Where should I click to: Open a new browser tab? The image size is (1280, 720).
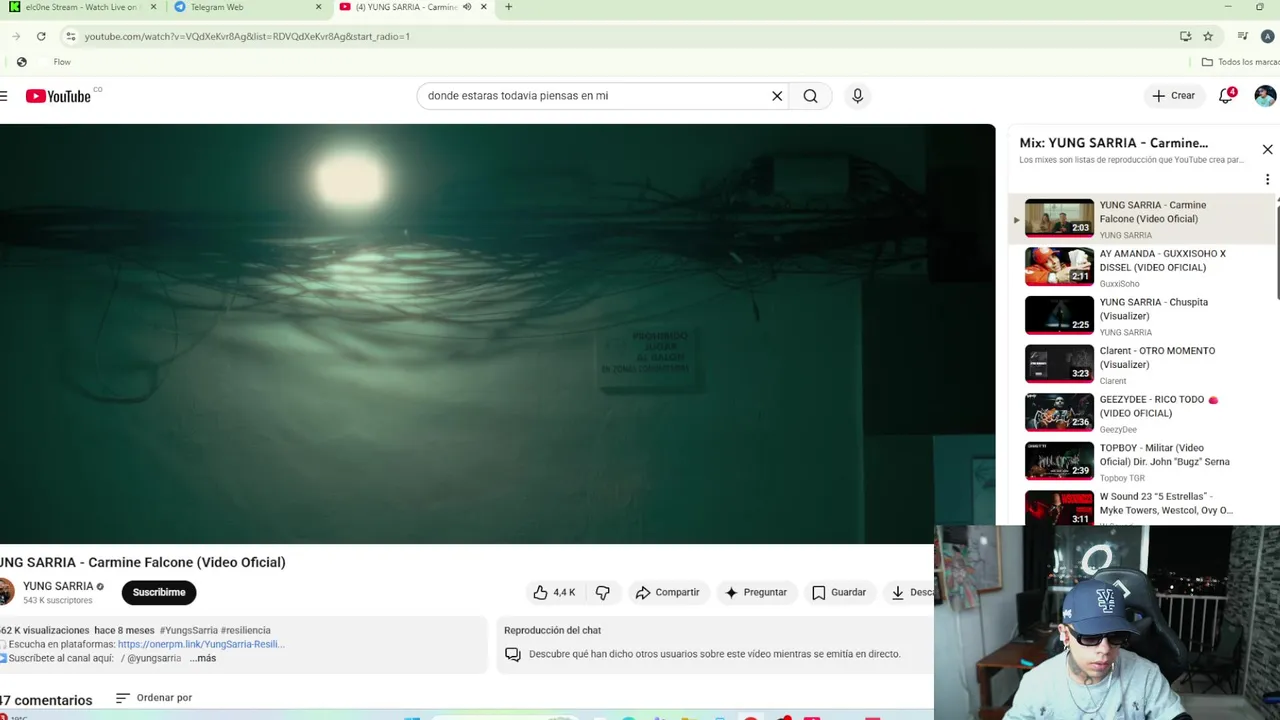pyautogui.click(x=508, y=7)
